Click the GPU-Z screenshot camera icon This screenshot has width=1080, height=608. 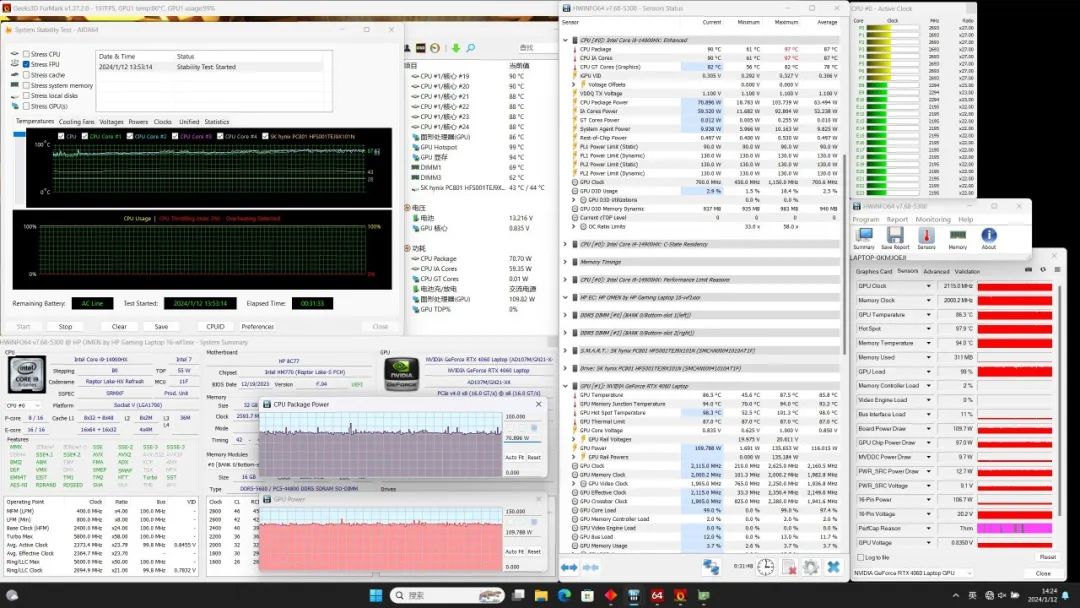click(x=1028, y=269)
